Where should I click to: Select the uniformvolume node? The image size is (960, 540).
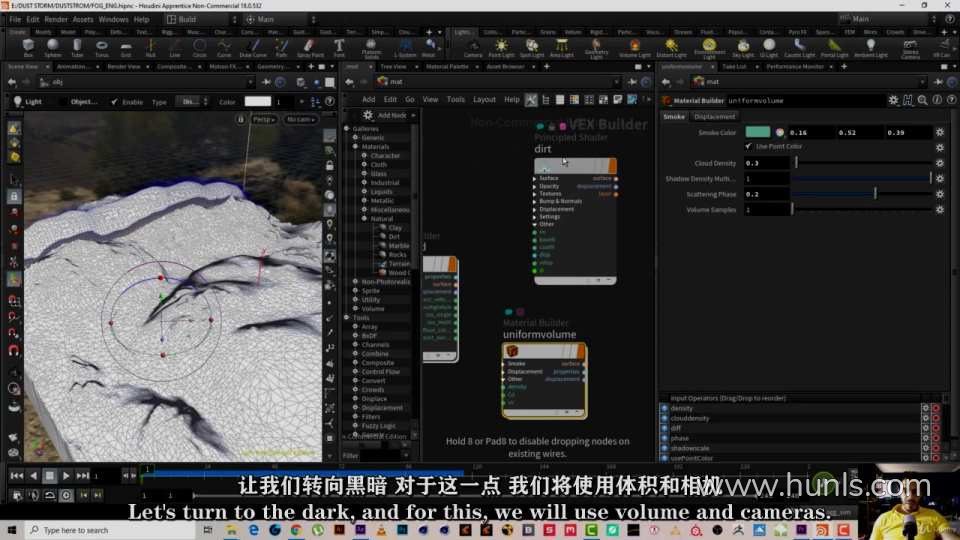coord(544,381)
